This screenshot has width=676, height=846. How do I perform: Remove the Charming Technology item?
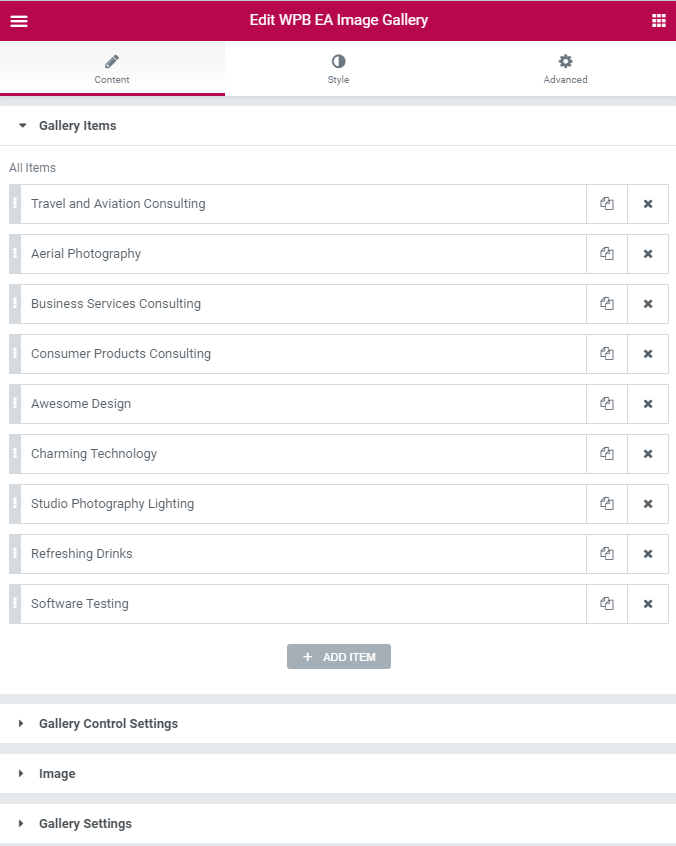[x=648, y=454]
